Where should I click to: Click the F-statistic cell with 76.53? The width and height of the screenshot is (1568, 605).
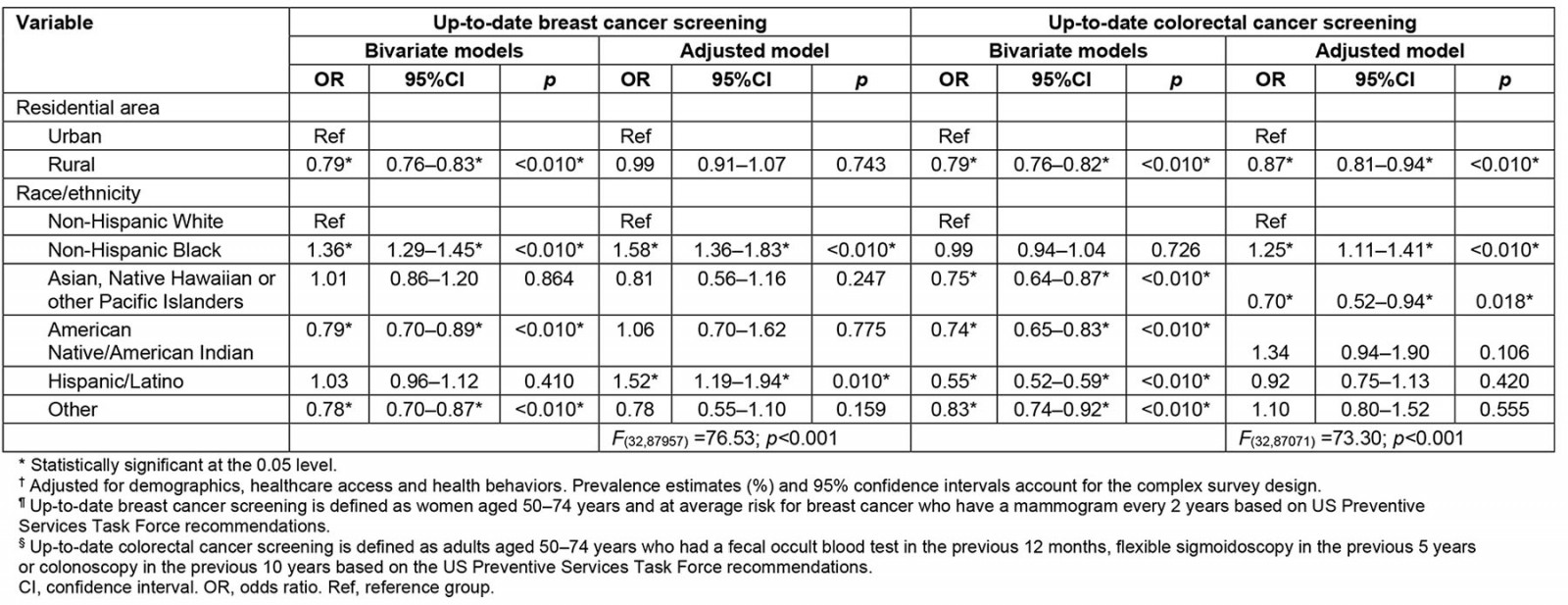[x=725, y=437]
